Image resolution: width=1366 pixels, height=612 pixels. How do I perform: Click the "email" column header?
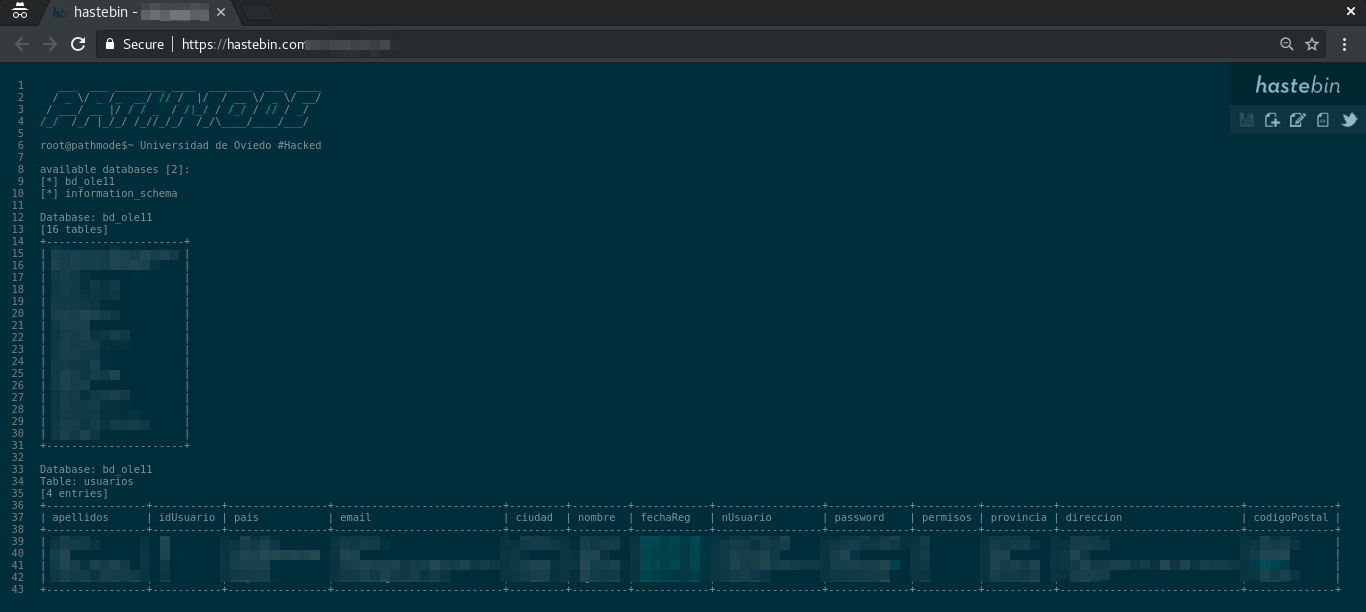pos(355,517)
